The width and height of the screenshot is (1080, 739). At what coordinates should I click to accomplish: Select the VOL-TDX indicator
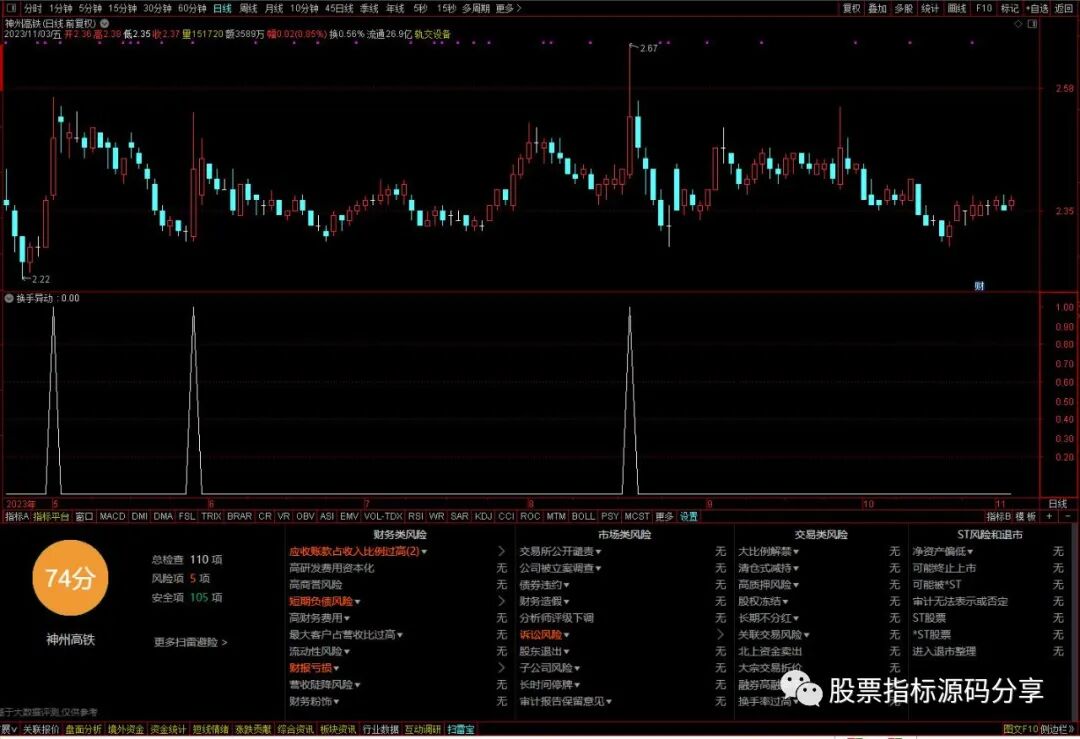pos(382,516)
